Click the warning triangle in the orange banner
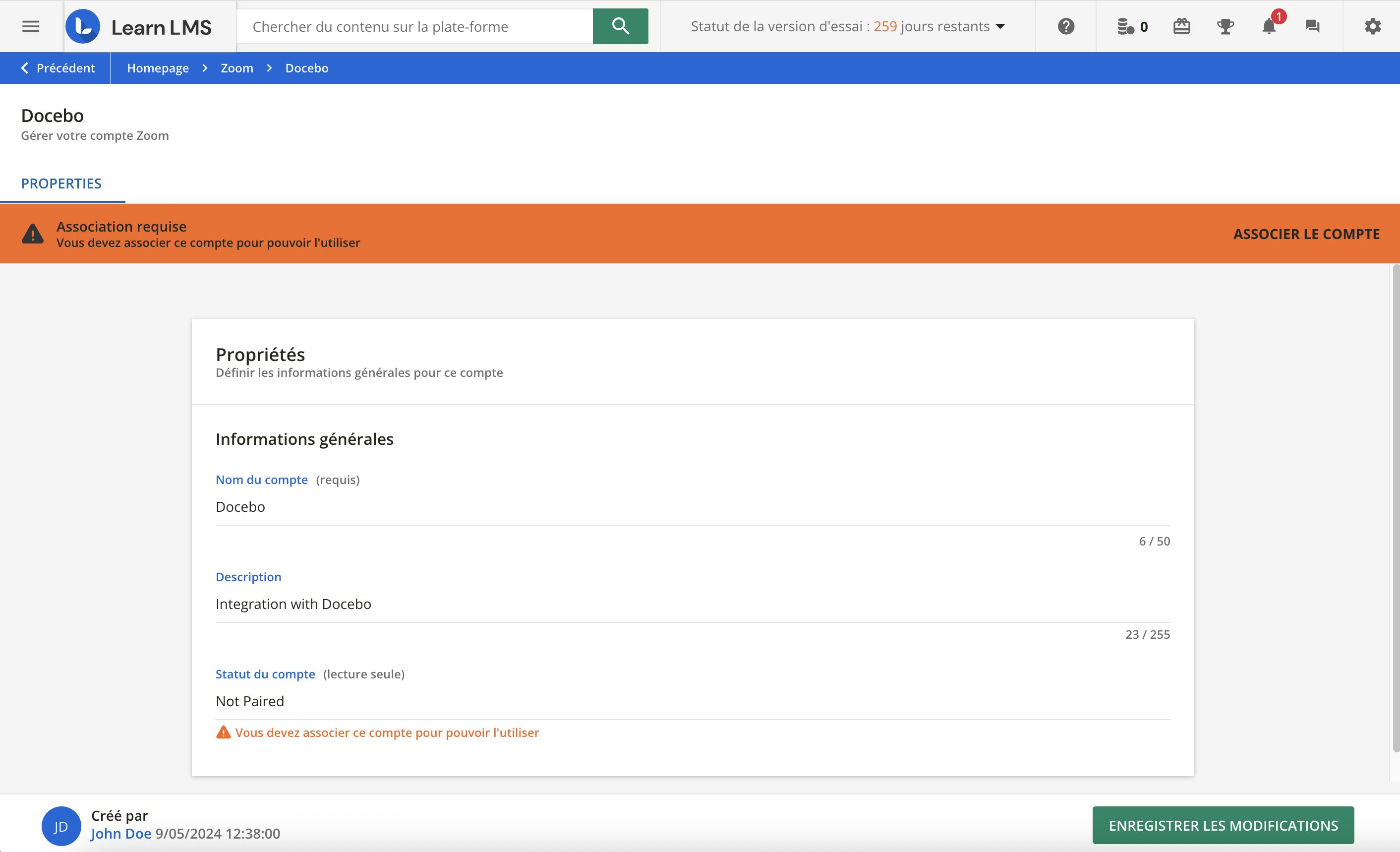 [x=32, y=234]
